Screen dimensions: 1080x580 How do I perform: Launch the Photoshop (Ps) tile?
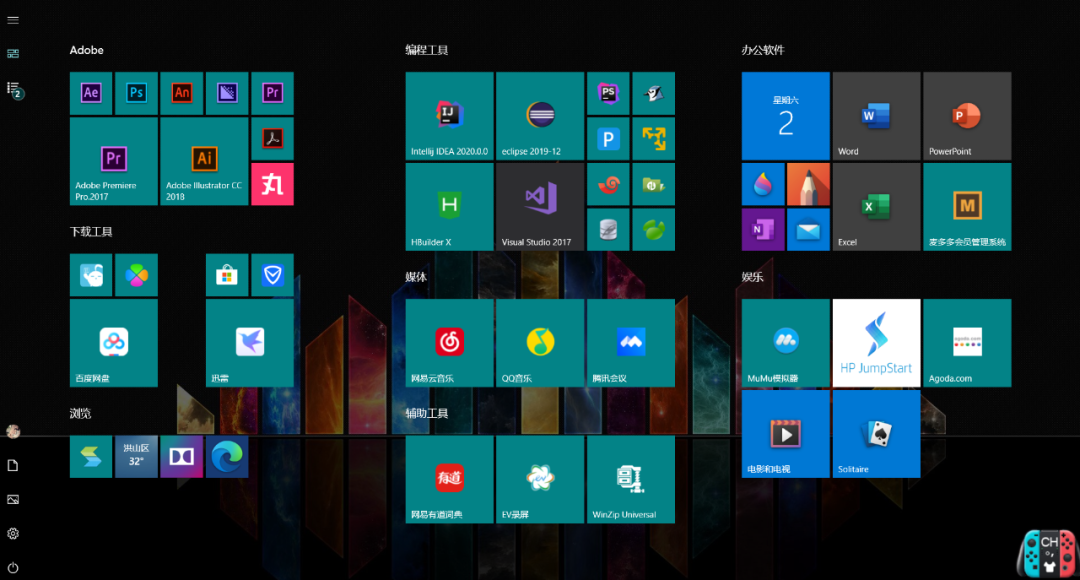click(x=136, y=93)
